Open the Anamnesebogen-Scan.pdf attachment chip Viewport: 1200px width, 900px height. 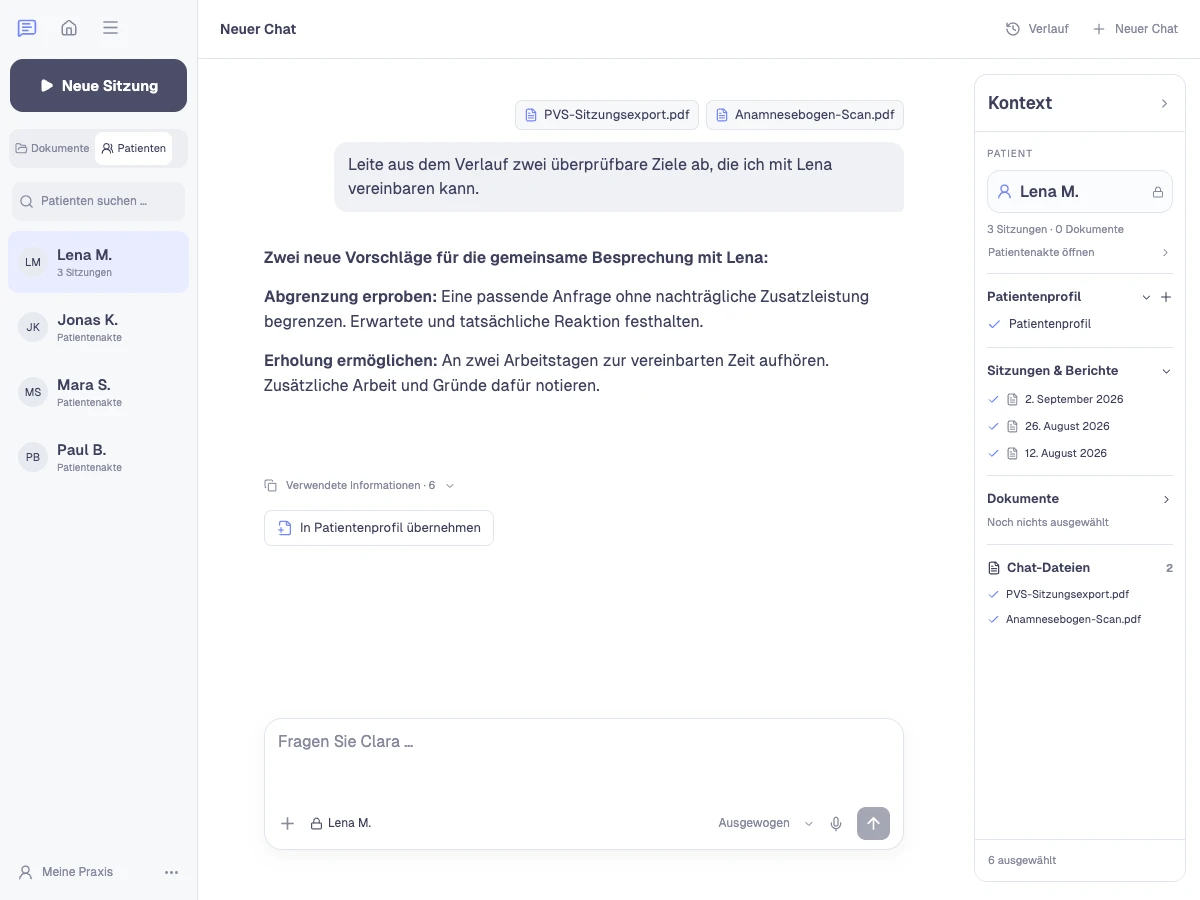805,115
